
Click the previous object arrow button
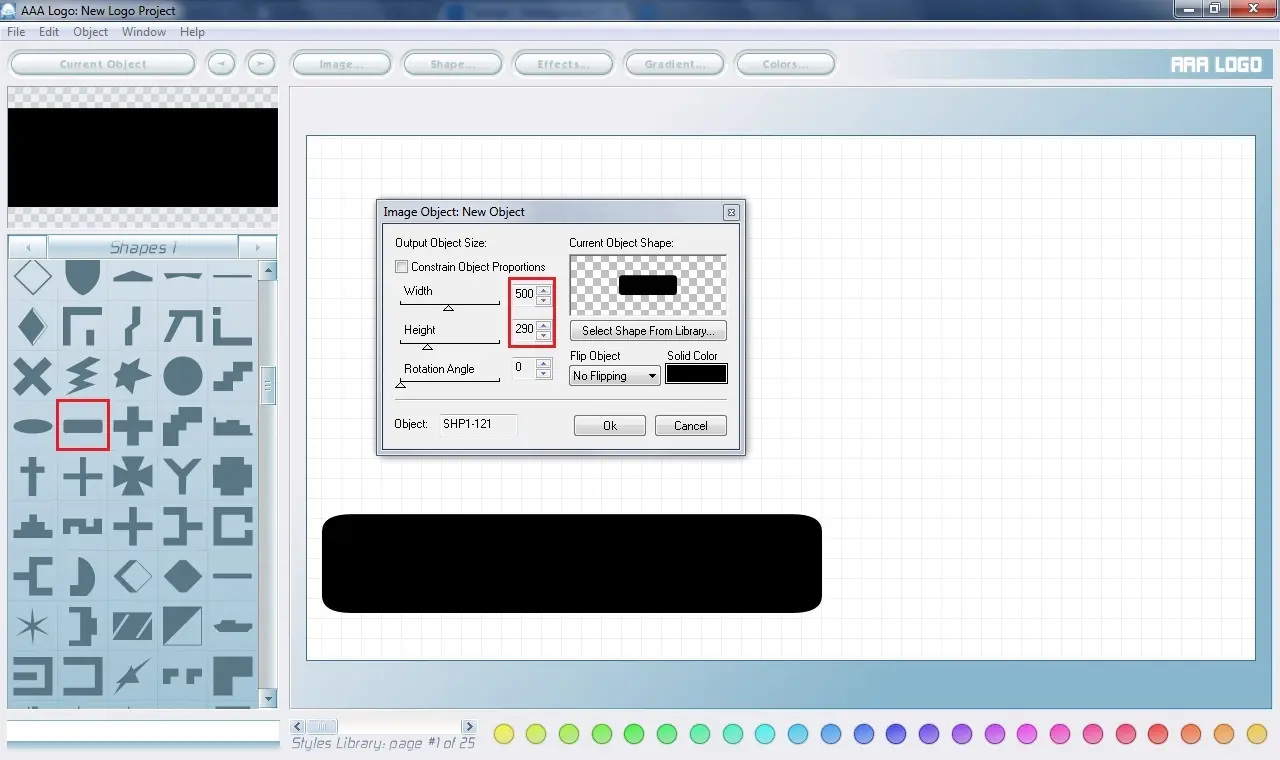pyautogui.click(x=221, y=64)
